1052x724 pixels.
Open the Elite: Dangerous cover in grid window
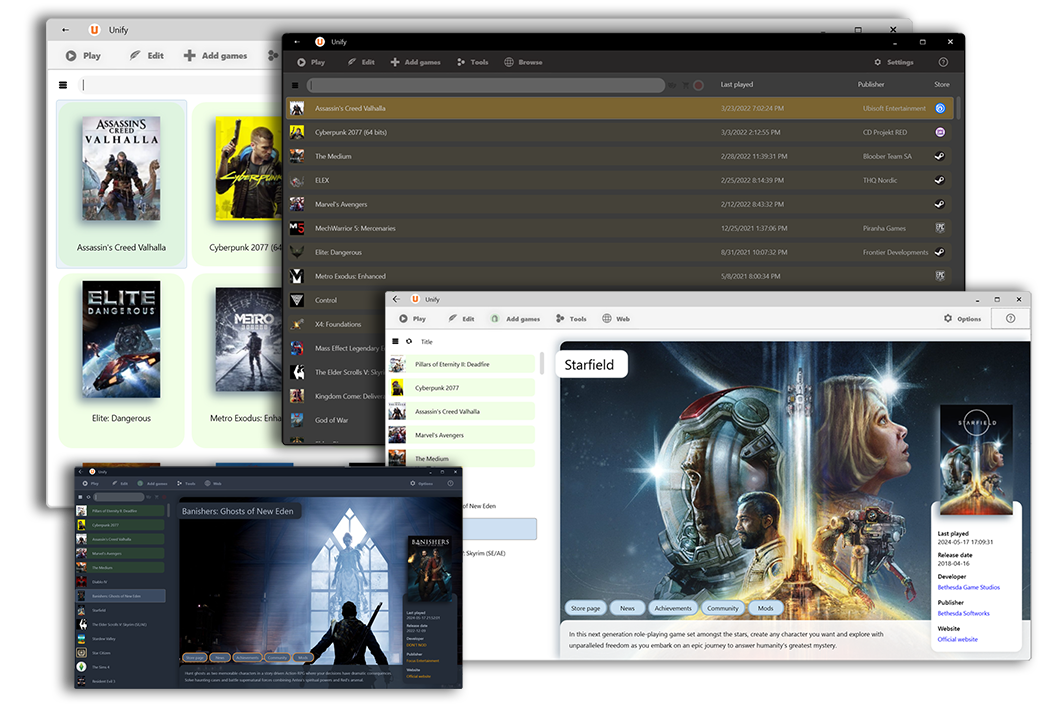121,339
